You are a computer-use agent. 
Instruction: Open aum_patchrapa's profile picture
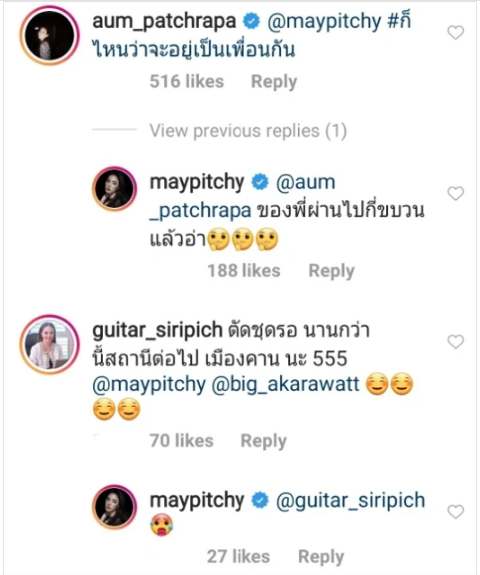[50, 36]
